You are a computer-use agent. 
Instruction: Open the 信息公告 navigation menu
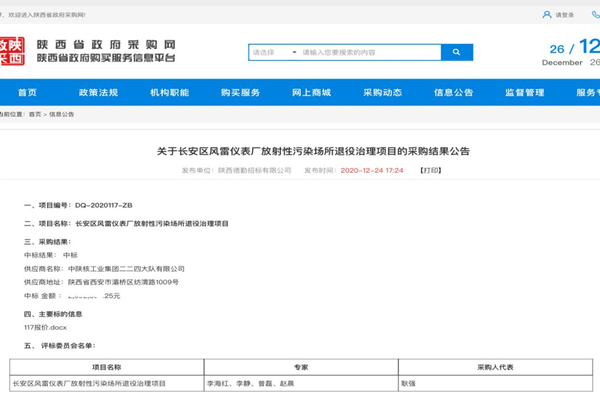click(x=453, y=92)
